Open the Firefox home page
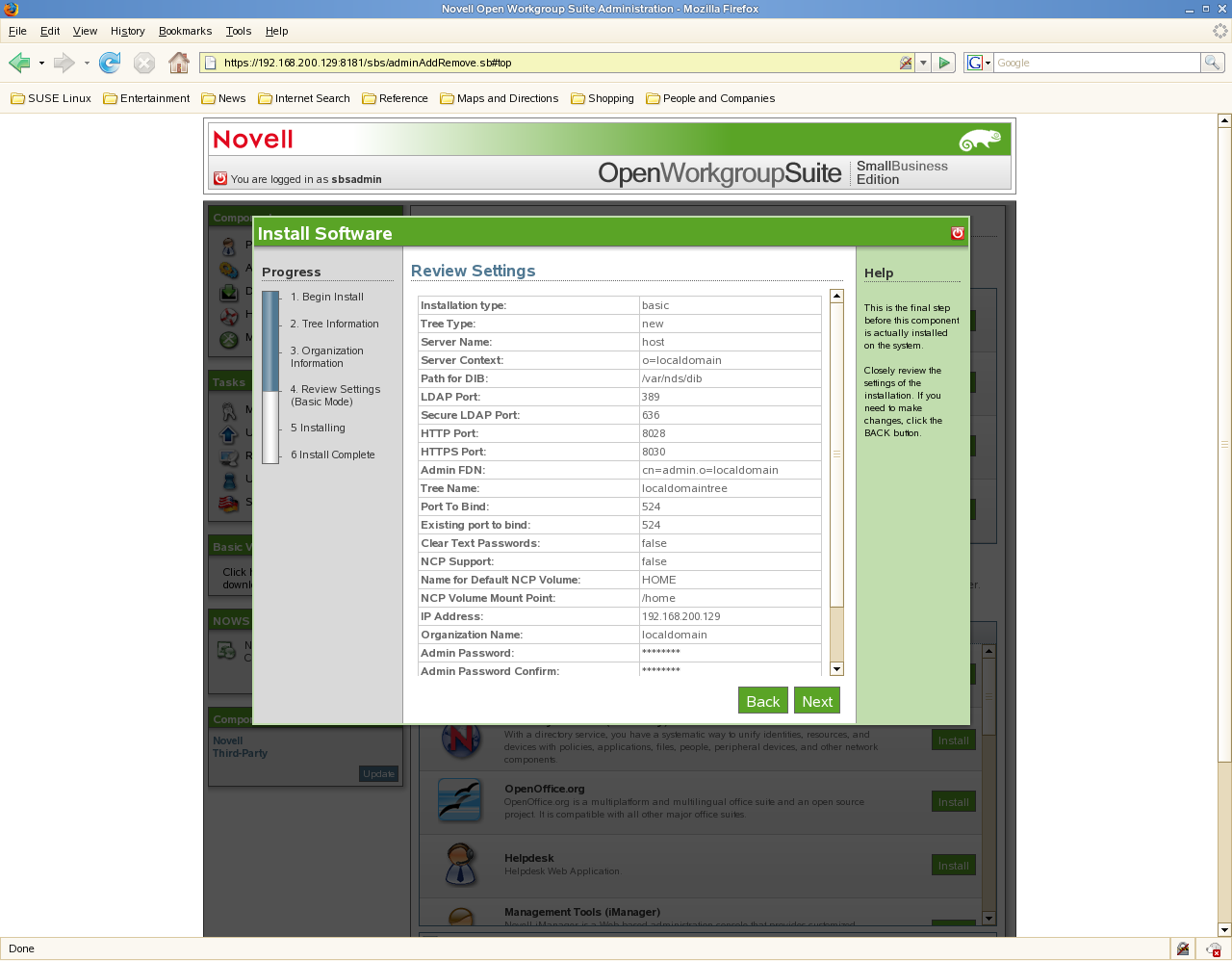This screenshot has height=961, width=1232. (179, 64)
